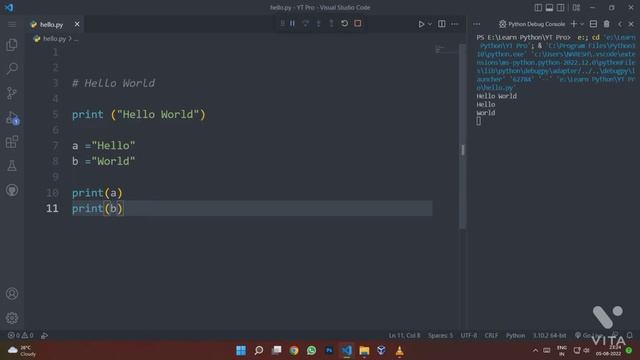Expand the new terminal launch profile dropdown
This screenshot has width=640, height=360.
[x=582, y=24]
